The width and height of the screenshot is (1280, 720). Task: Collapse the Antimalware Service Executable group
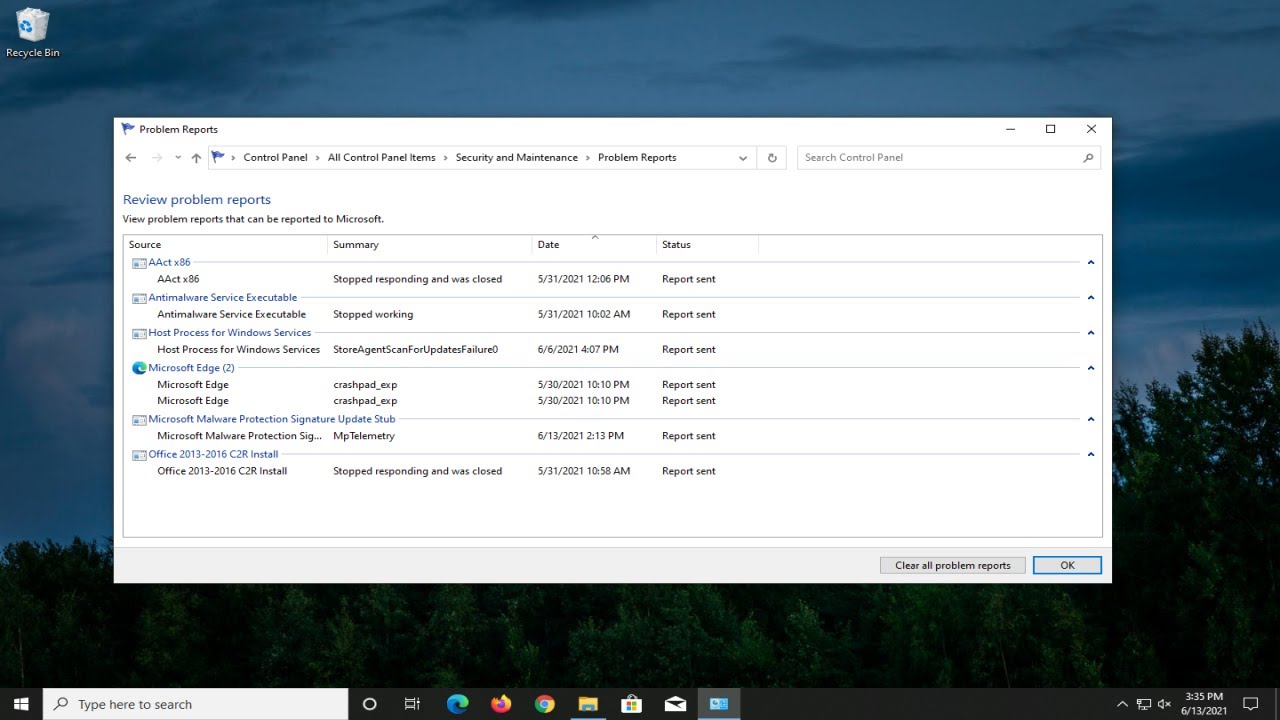pos(1091,298)
